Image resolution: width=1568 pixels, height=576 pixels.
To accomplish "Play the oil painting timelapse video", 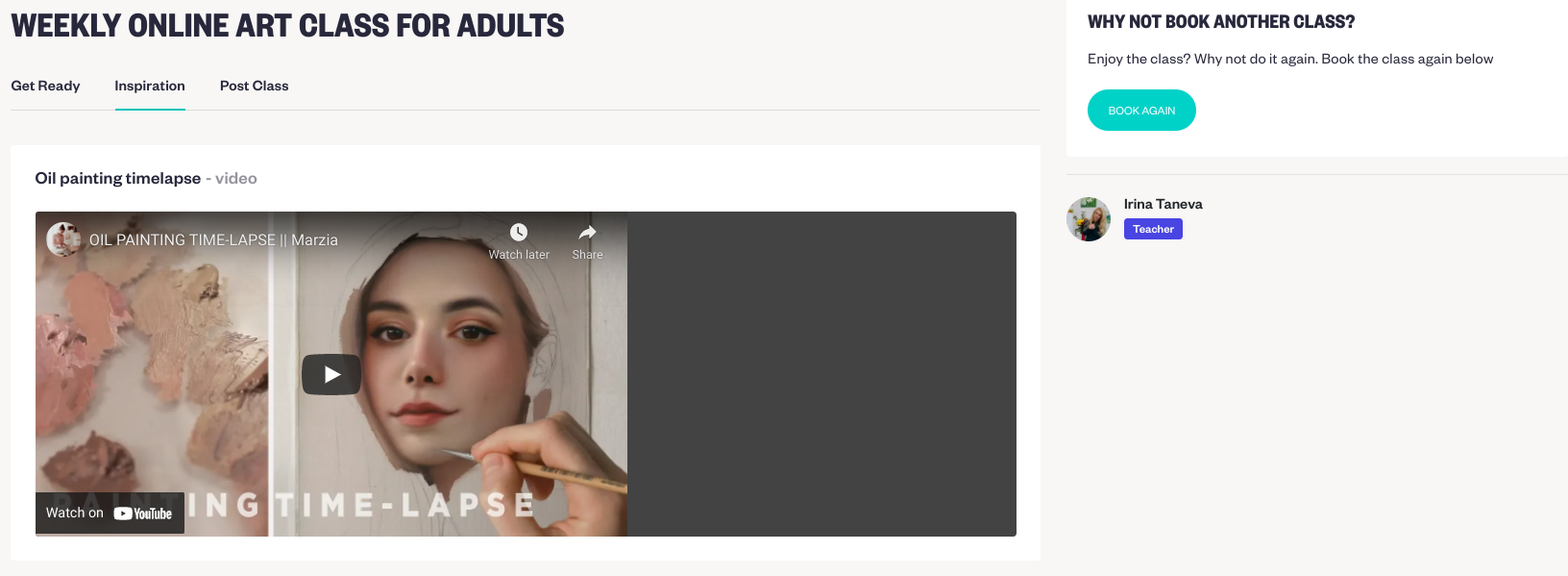I will pyautogui.click(x=331, y=374).
